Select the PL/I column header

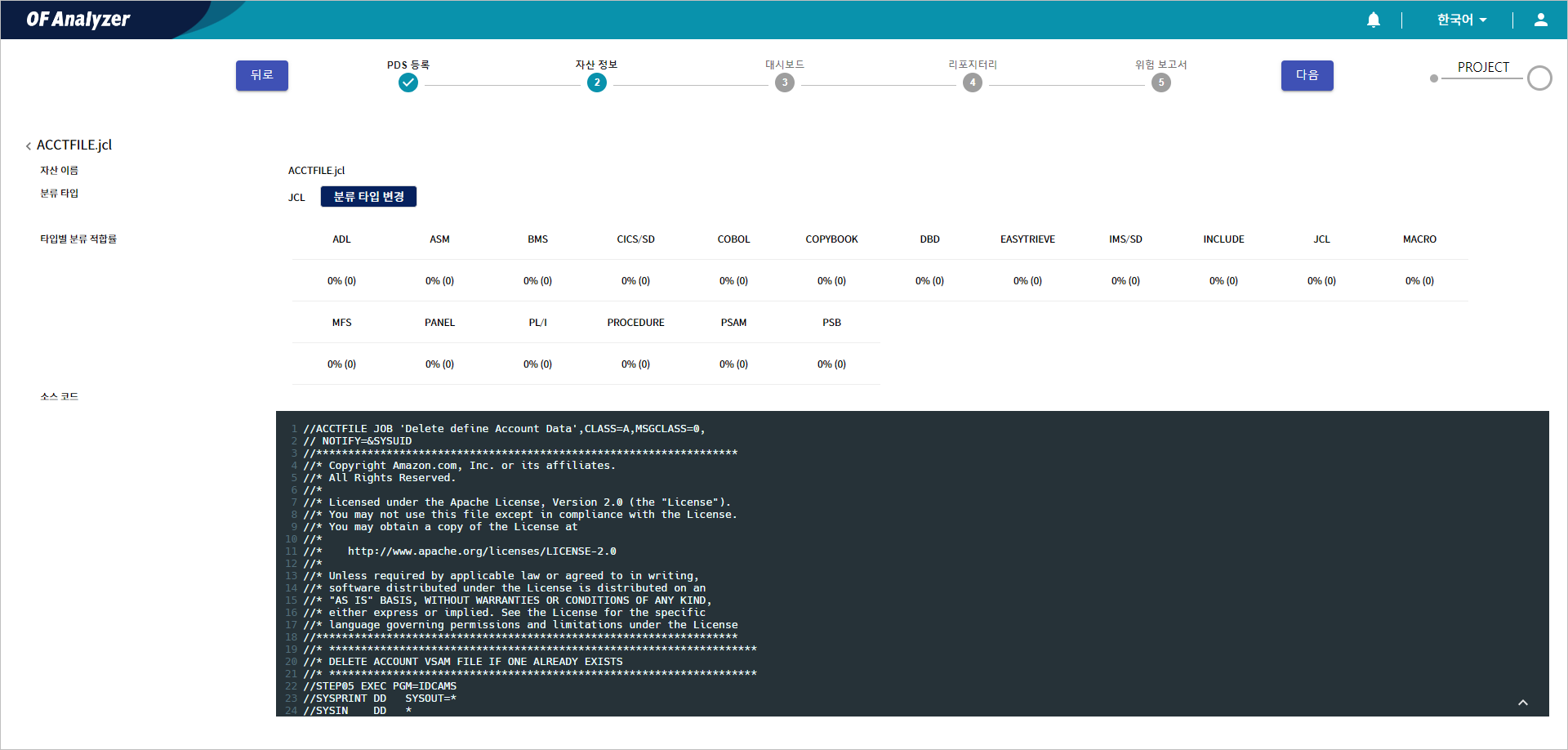[537, 323]
